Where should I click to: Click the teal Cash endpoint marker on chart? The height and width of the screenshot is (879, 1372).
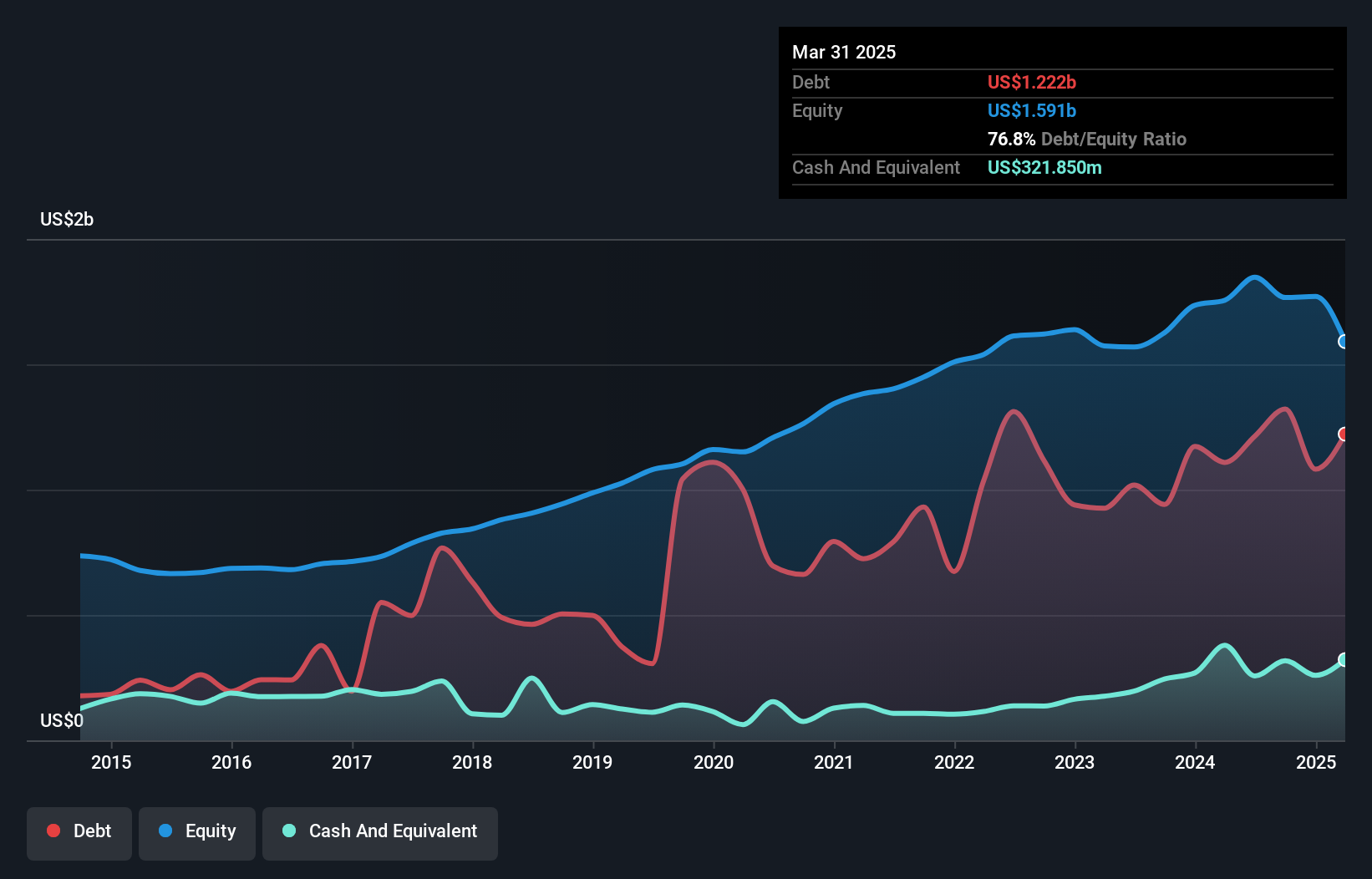[x=1344, y=660]
